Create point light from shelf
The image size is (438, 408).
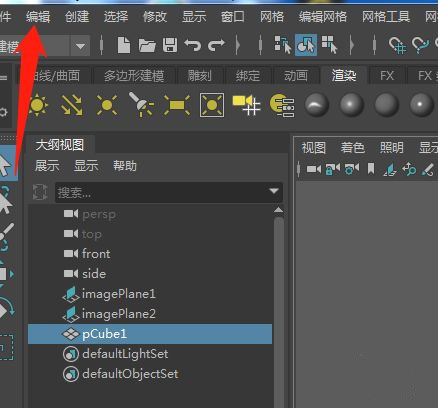[107, 105]
